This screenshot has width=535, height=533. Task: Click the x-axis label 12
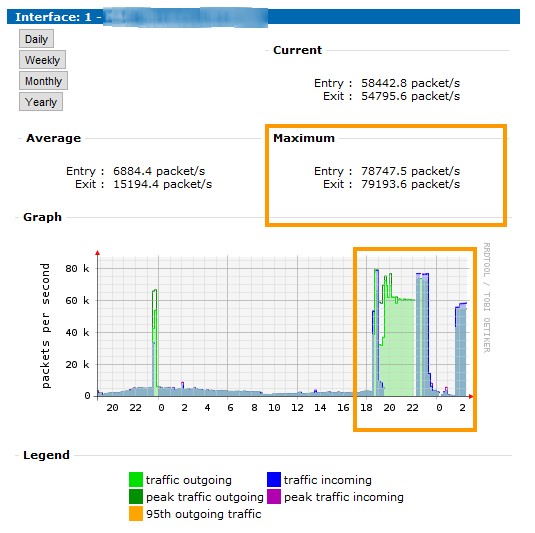click(x=297, y=408)
